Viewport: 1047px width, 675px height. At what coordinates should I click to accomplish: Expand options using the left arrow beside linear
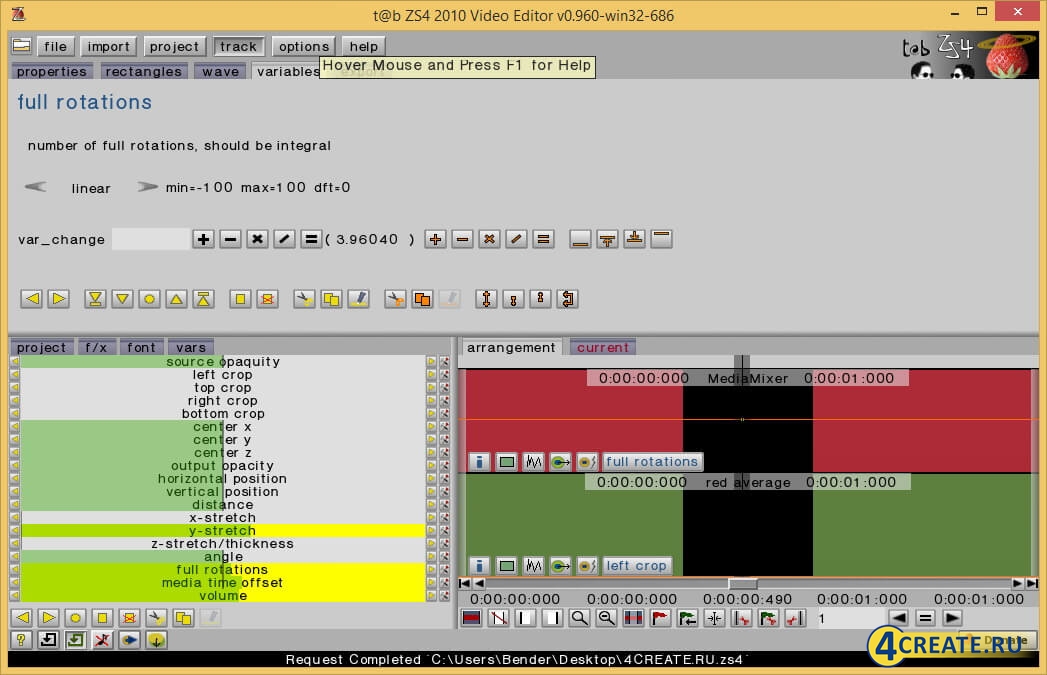coord(34,186)
